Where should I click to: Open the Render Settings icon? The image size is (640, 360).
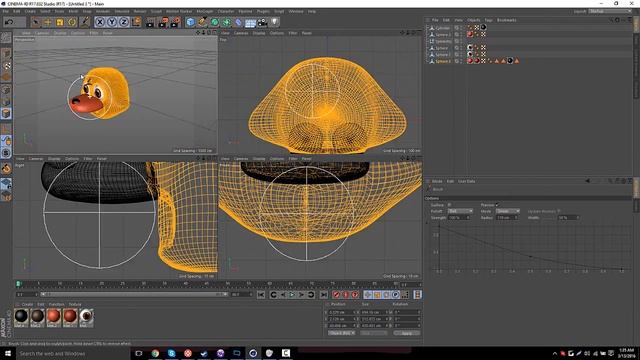176,22
